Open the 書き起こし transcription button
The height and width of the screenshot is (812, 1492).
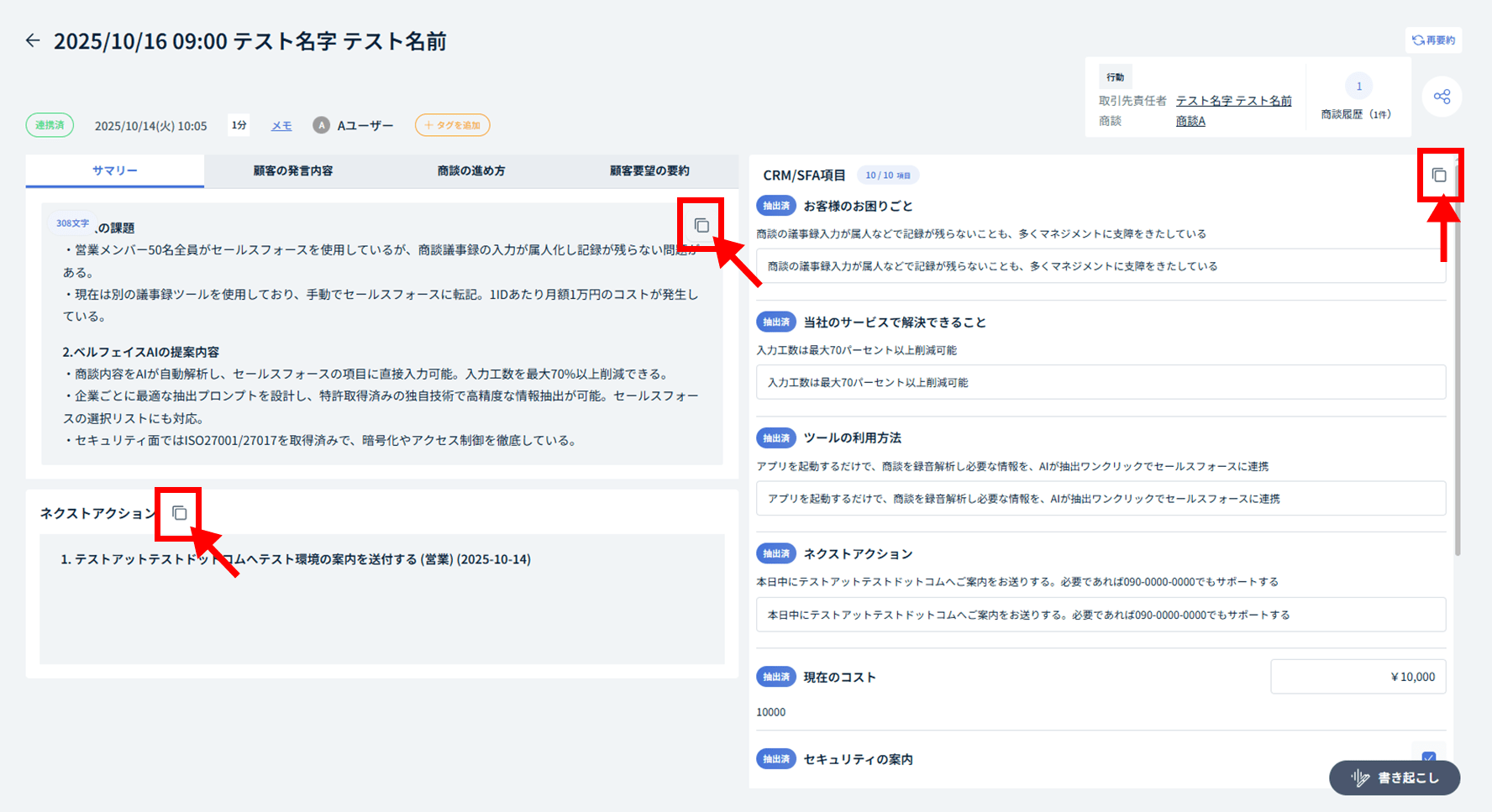[1395, 778]
